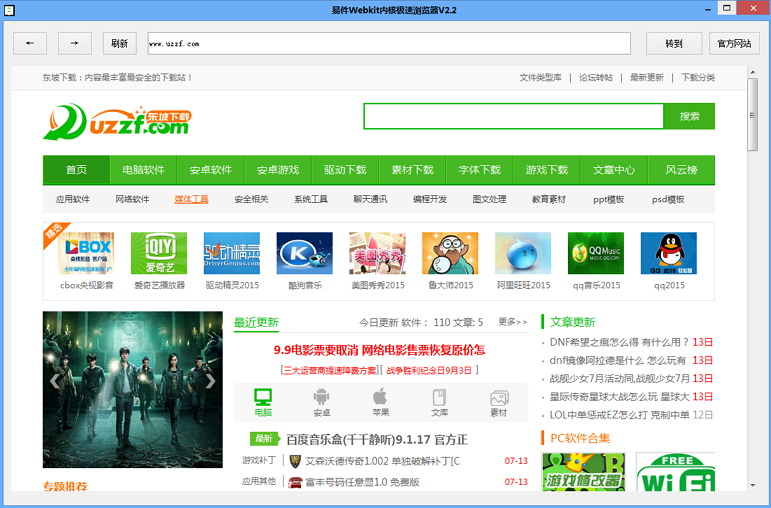This screenshot has width=771, height=508.
Task: Open the 三大运营商提速降费方案 link
Action: 328,370
